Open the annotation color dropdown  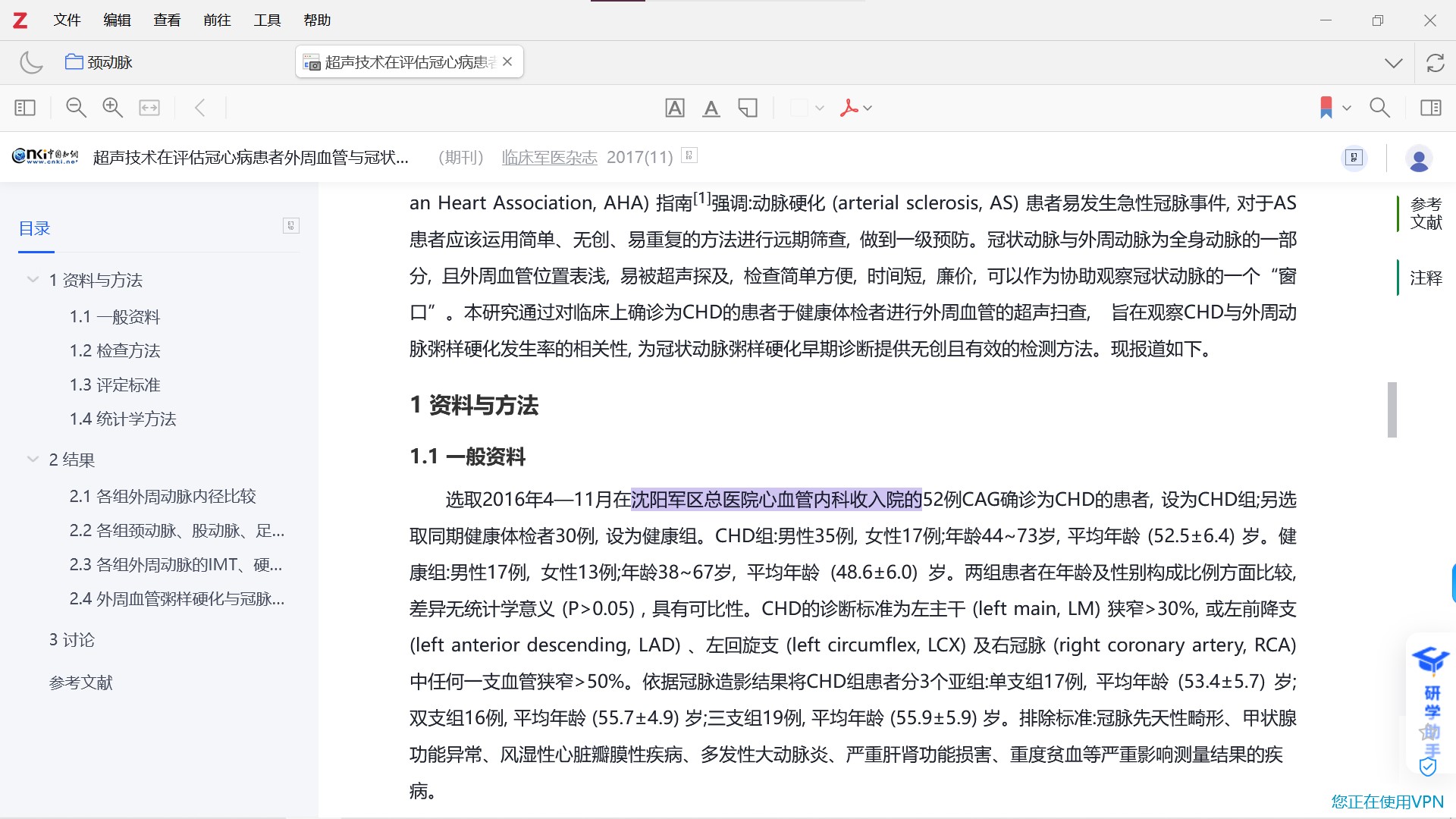pos(819,108)
